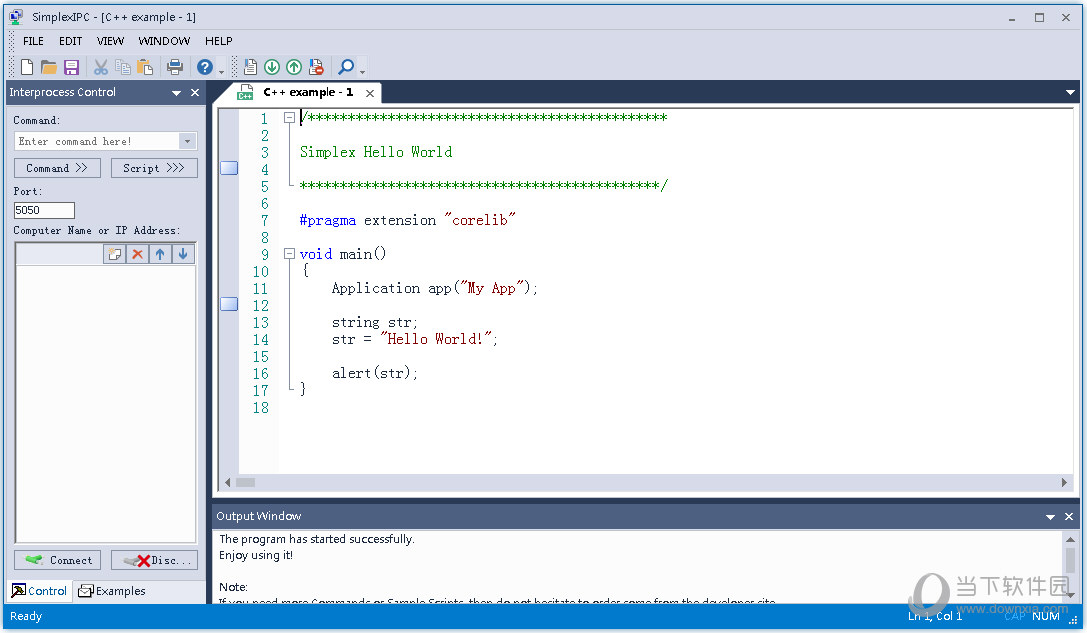This screenshot has height=633, width=1087.
Task: Add a new computer entry in the address list
Action: (114, 254)
